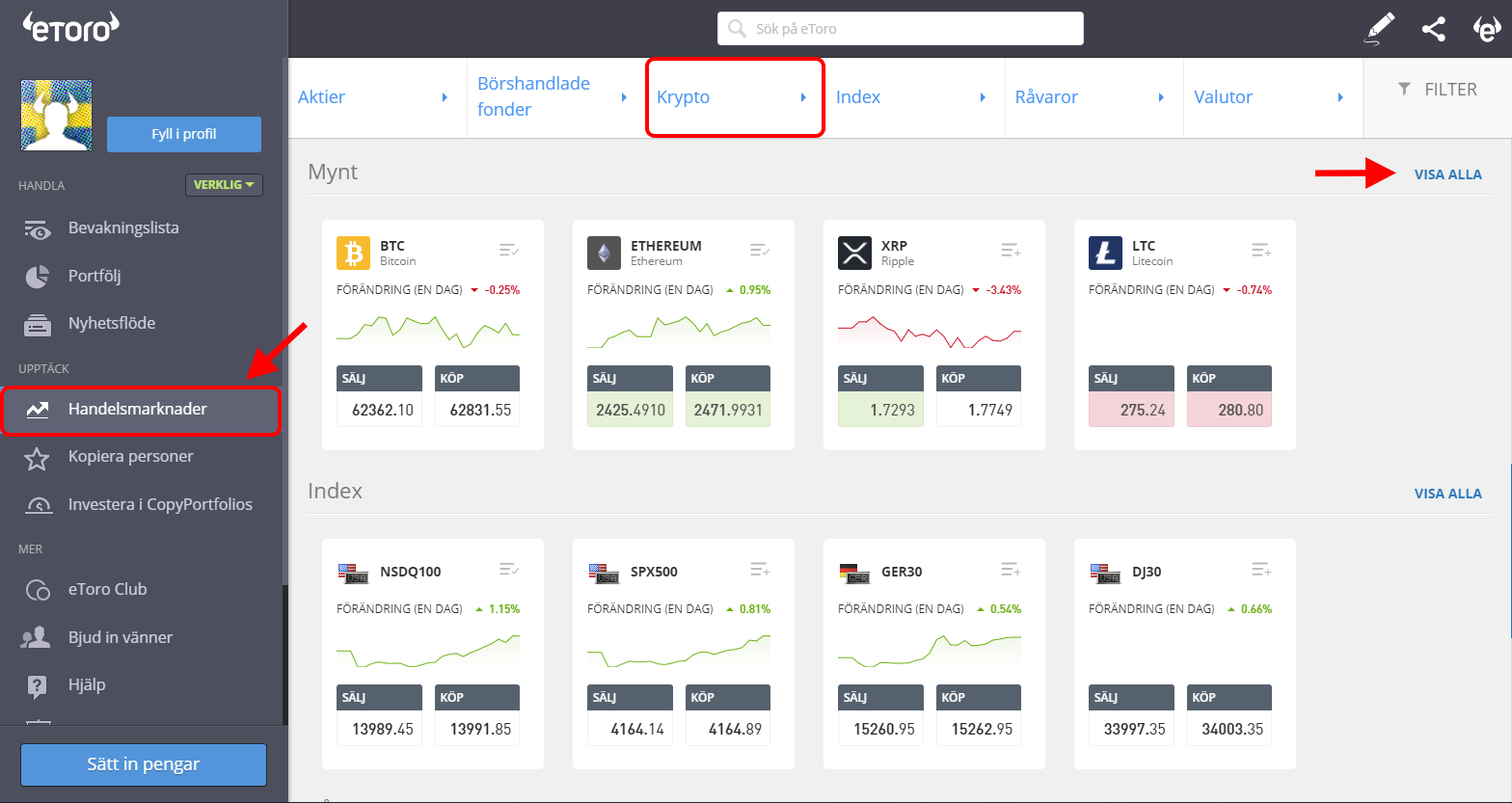Click VISA ALLA for Mynt
Viewport: 1512px width, 803px height.
tap(1447, 174)
